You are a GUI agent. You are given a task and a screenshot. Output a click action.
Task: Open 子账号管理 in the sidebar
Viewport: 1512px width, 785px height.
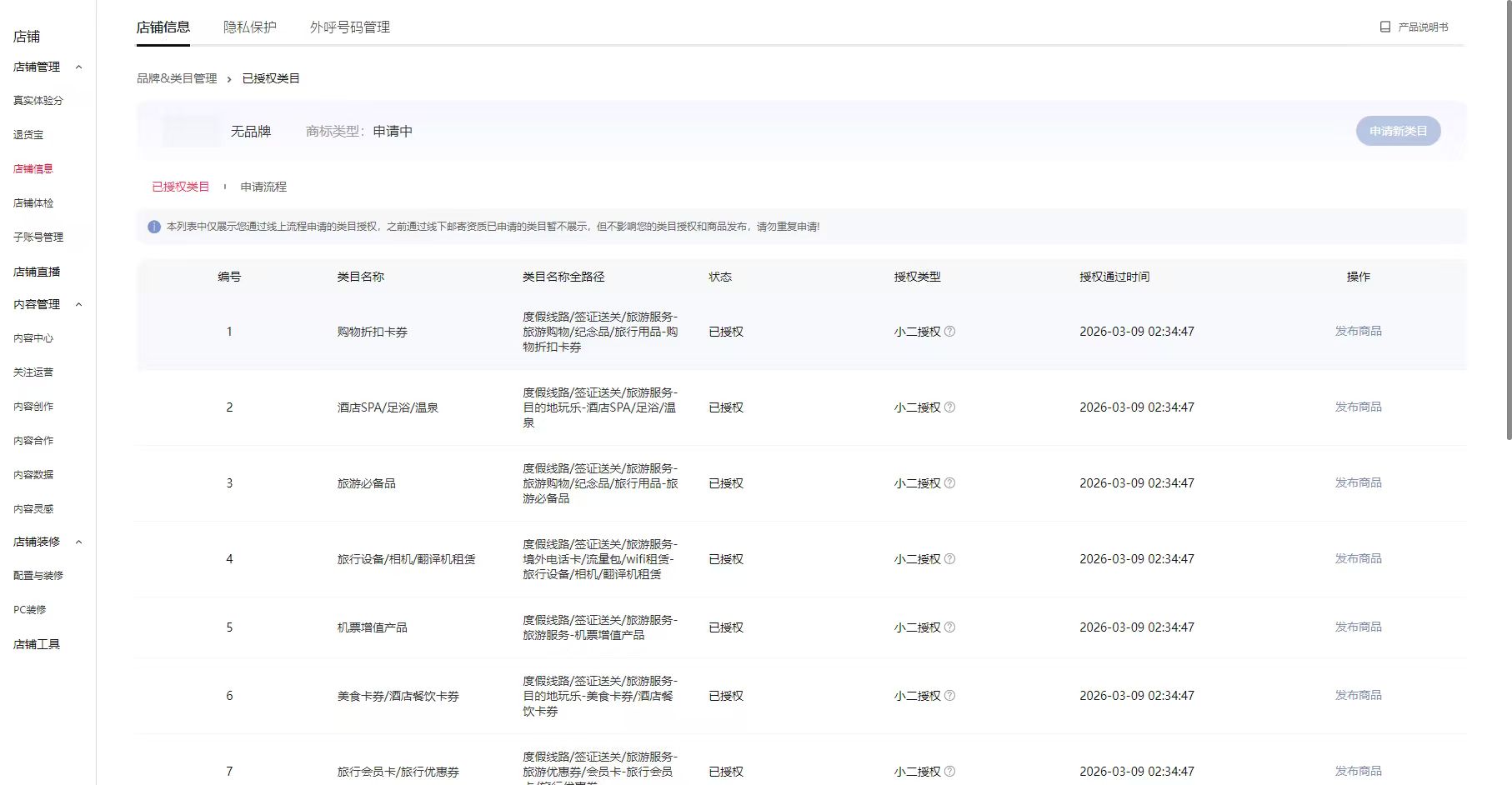[38, 237]
